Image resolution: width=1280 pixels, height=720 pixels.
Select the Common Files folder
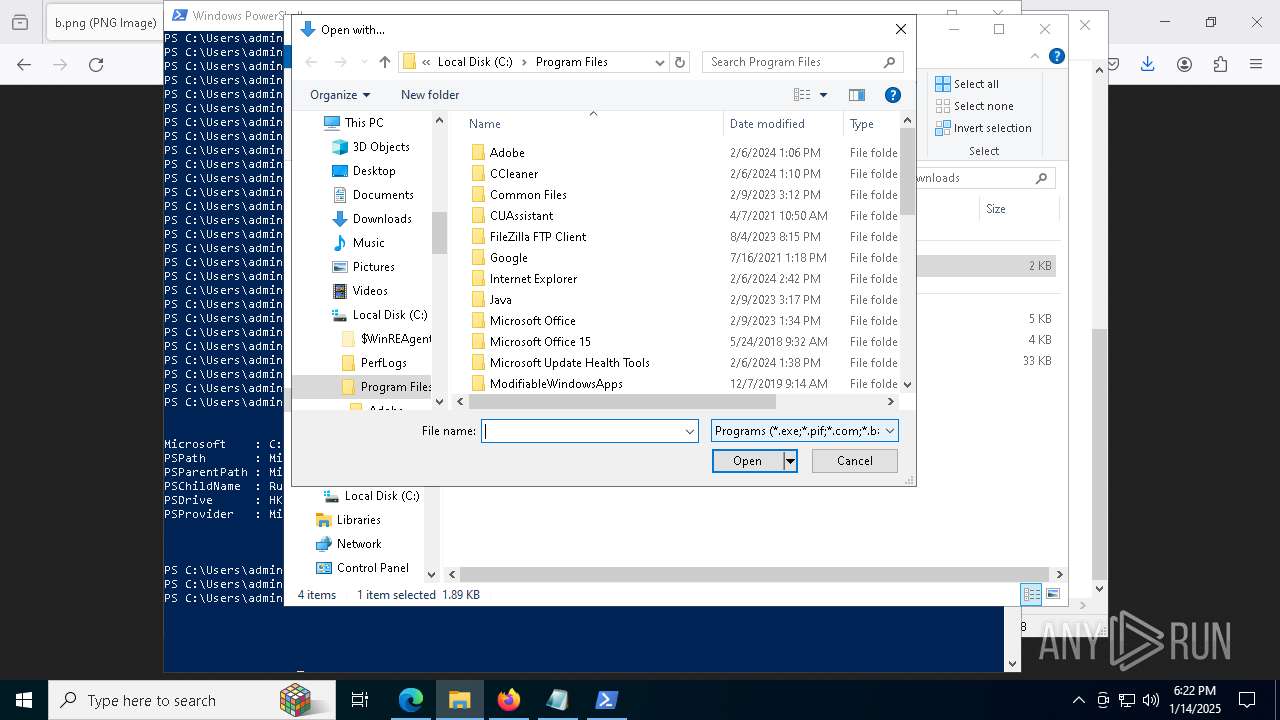528,195
